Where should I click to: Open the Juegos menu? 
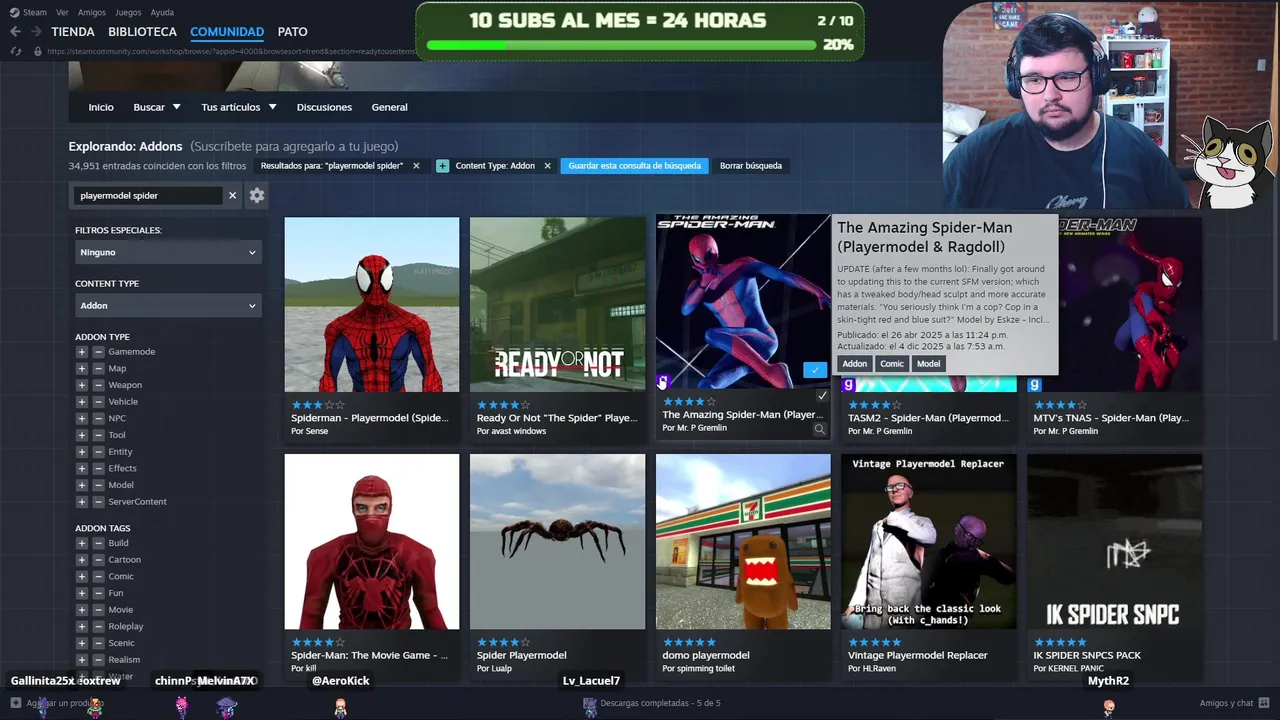pos(128,13)
